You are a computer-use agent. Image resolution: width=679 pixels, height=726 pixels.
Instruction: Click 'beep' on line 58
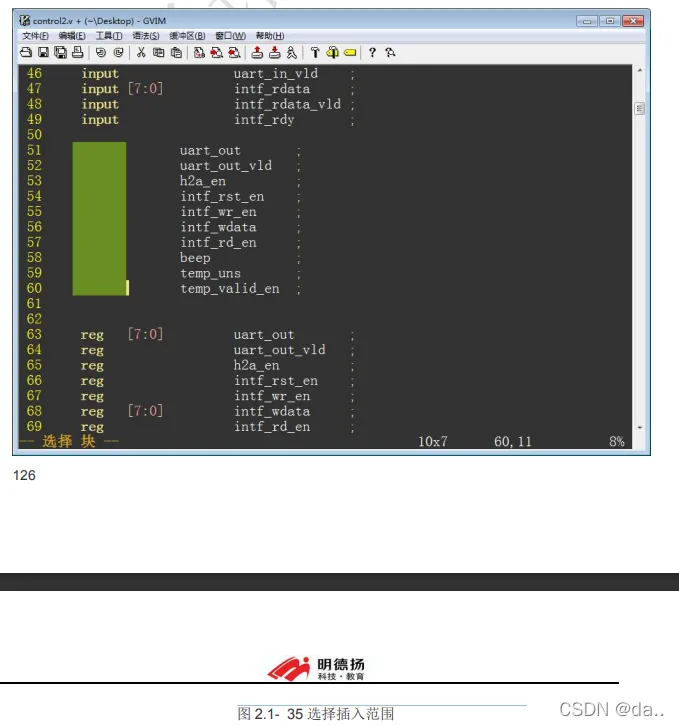[195, 258]
